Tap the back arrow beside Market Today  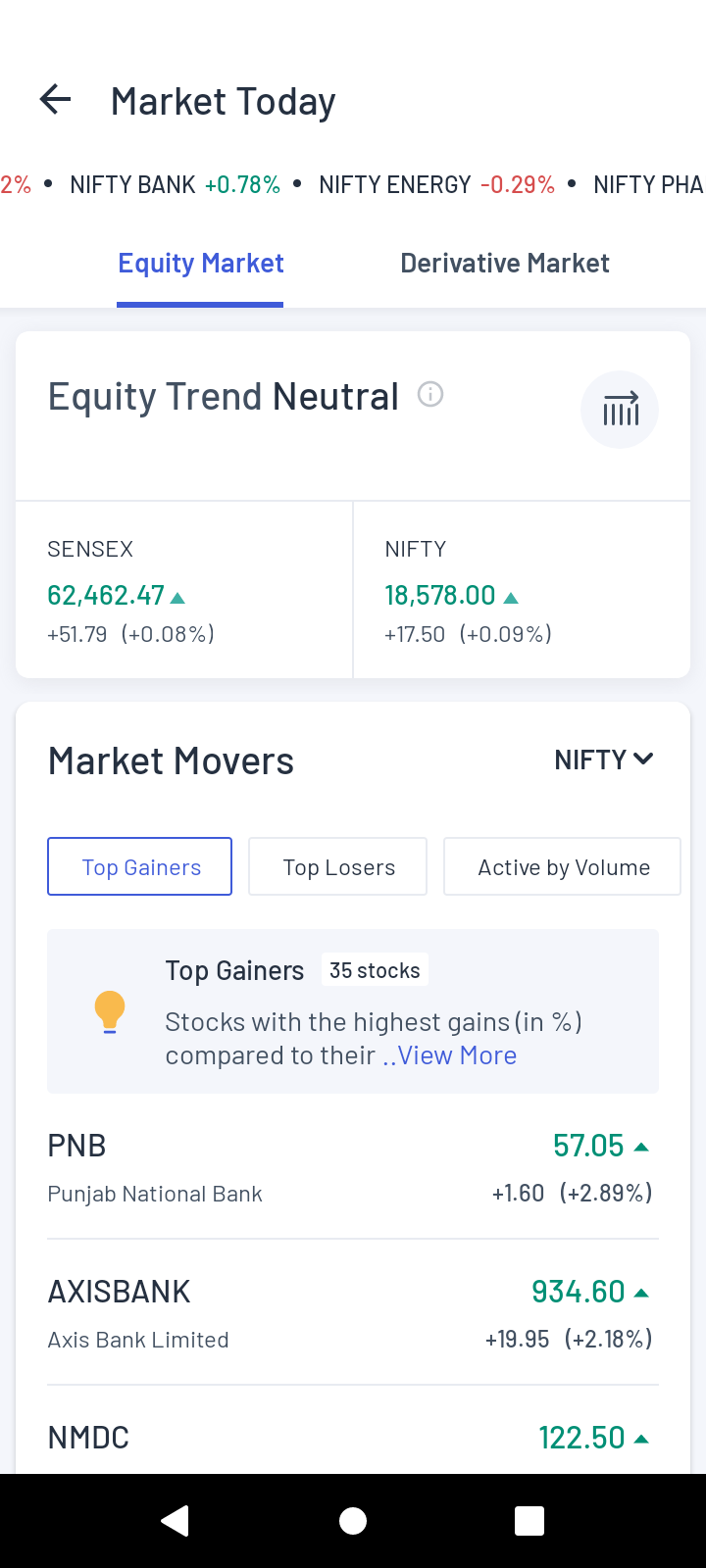click(56, 100)
